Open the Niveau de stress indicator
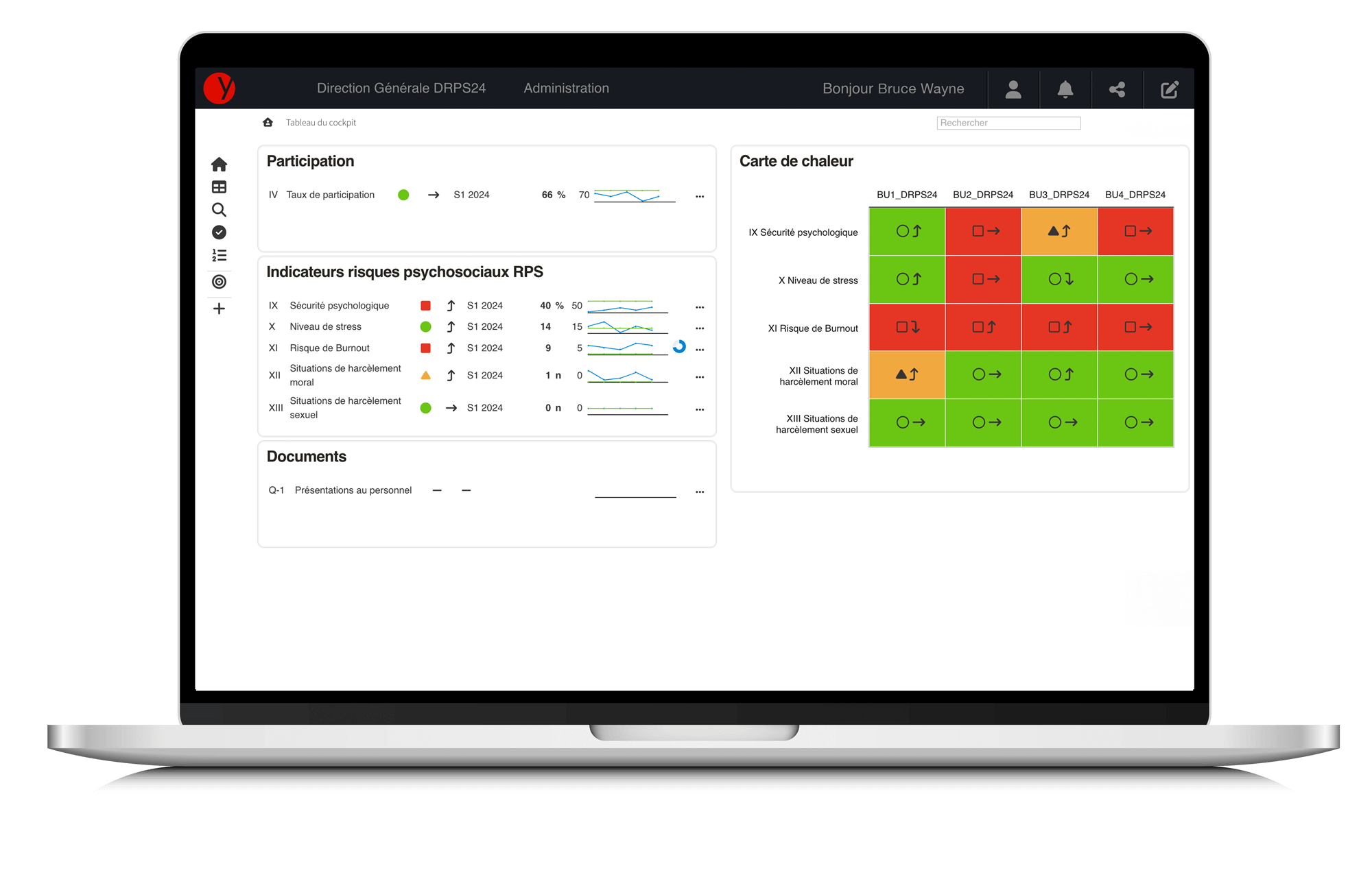Image resolution: width=1372 pixels, height=877 pixels. click(325, 327)
